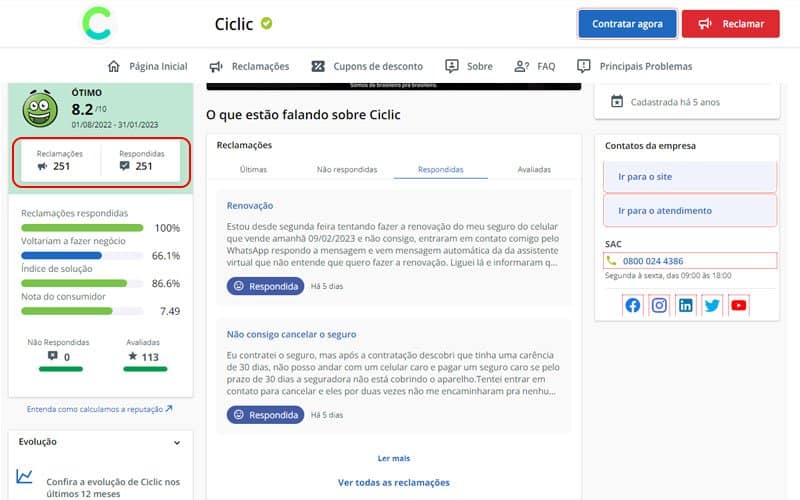This screenshot has width=800, height=500.
Task: Click the external link arrow after reputação
Action: click(169, 409)
